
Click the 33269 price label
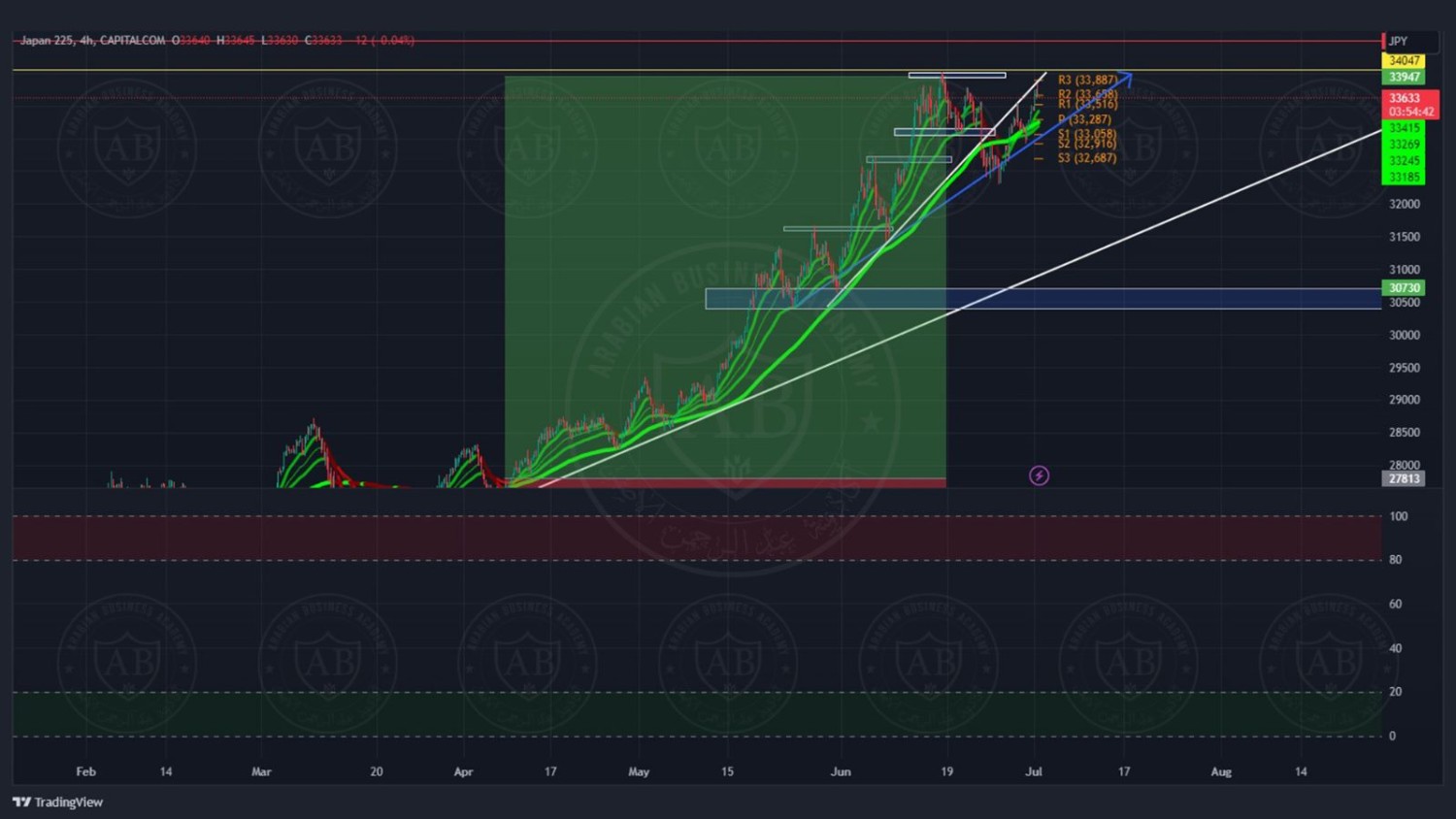pyautogui.click(x=1404, y=145)
